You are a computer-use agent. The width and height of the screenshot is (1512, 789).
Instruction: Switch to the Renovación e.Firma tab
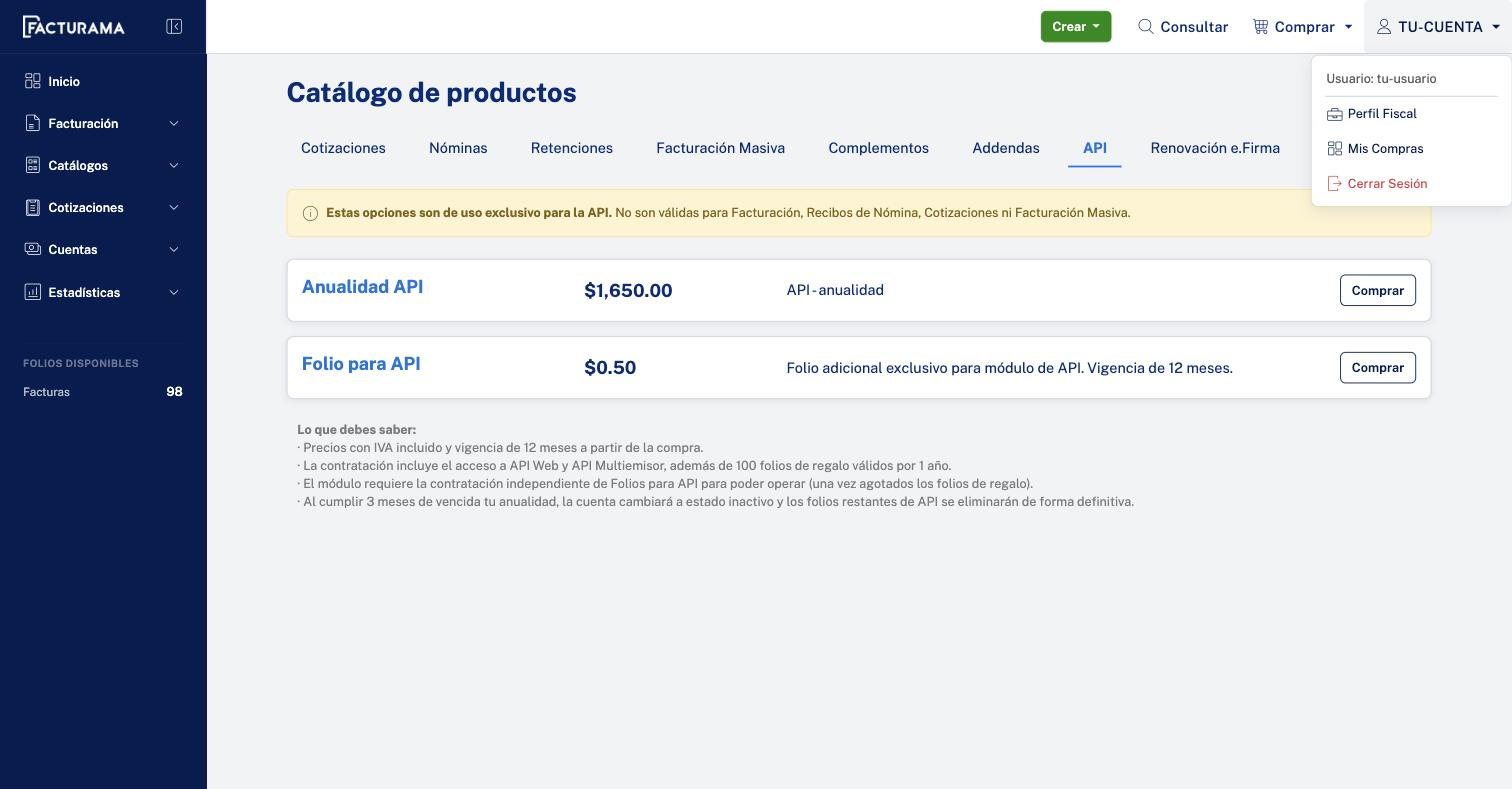(x=1215, y=148)
